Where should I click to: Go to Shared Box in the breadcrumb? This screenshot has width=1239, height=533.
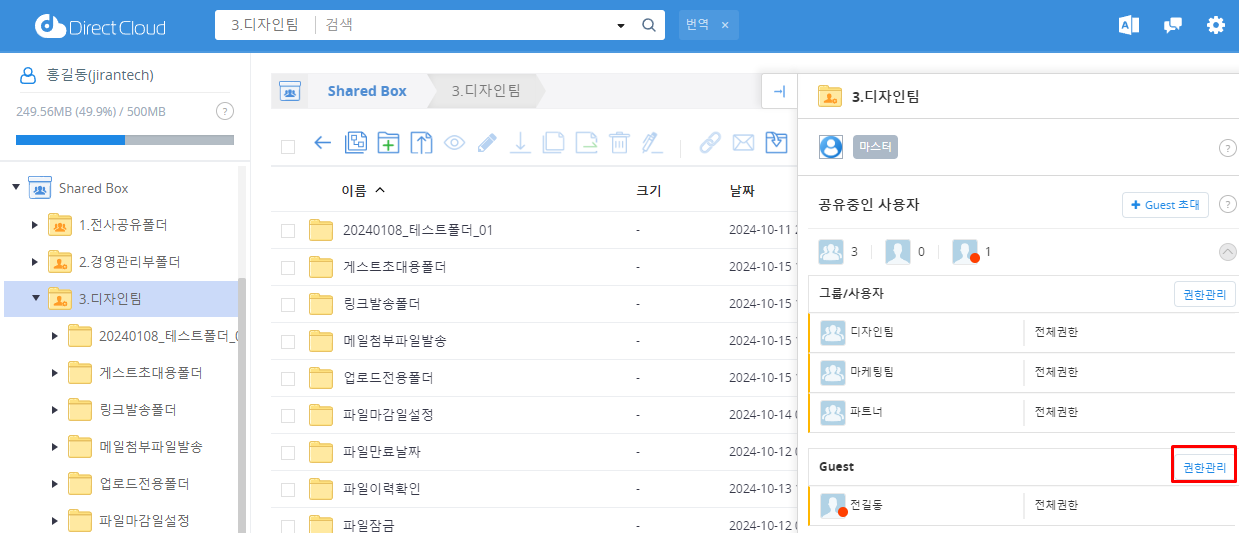[x=366, y=91]
